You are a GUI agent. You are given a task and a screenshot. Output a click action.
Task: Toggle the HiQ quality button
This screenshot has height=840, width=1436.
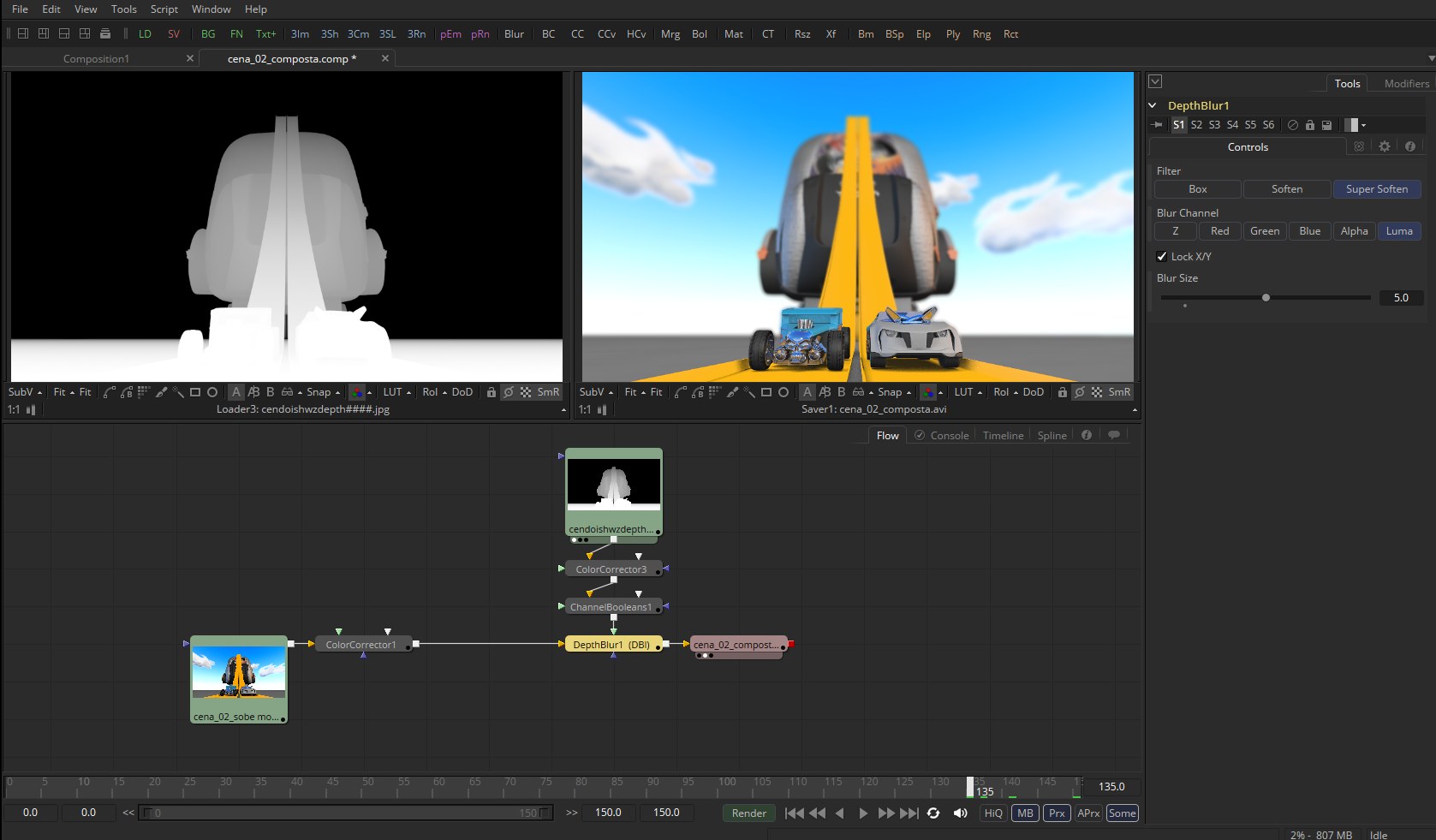(x=993, y=813)
